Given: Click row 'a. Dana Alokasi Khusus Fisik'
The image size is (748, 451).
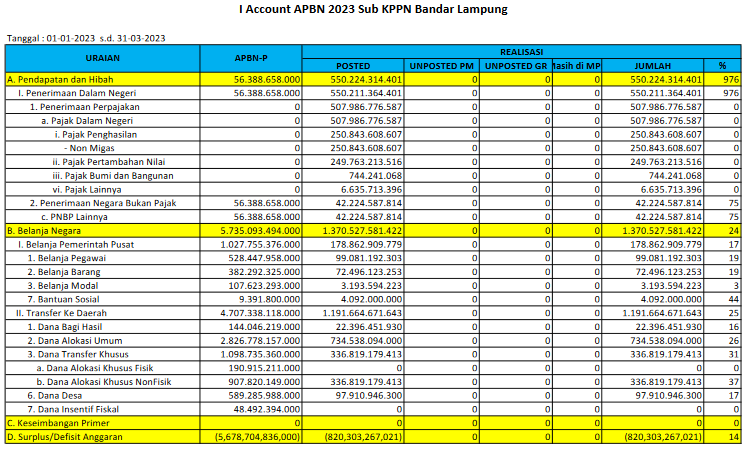Looking at the screenshot, I should pyautogui.click(x=373, y=368).
